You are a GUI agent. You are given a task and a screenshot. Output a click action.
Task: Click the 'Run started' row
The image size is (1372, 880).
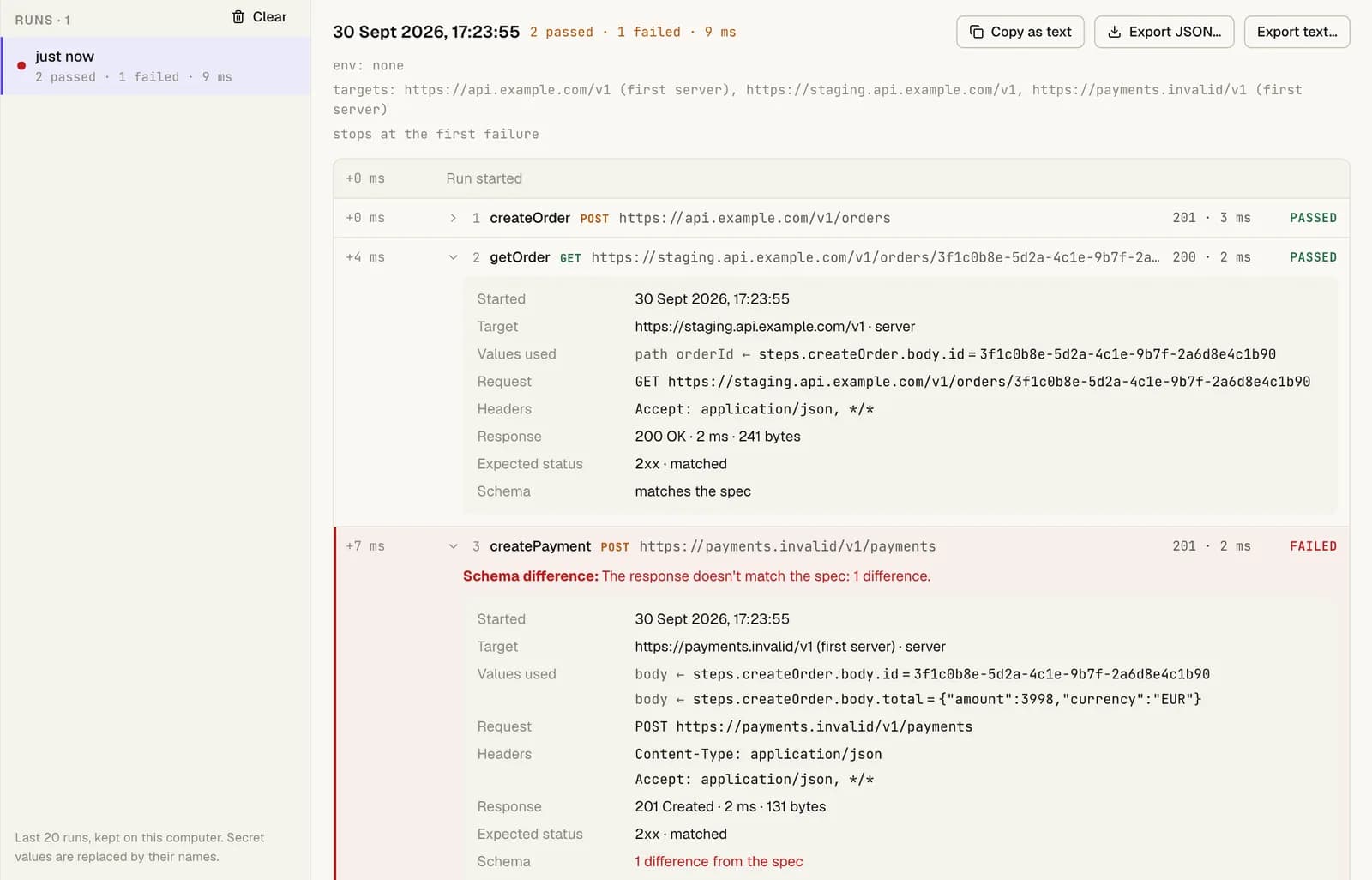[841, 178]
